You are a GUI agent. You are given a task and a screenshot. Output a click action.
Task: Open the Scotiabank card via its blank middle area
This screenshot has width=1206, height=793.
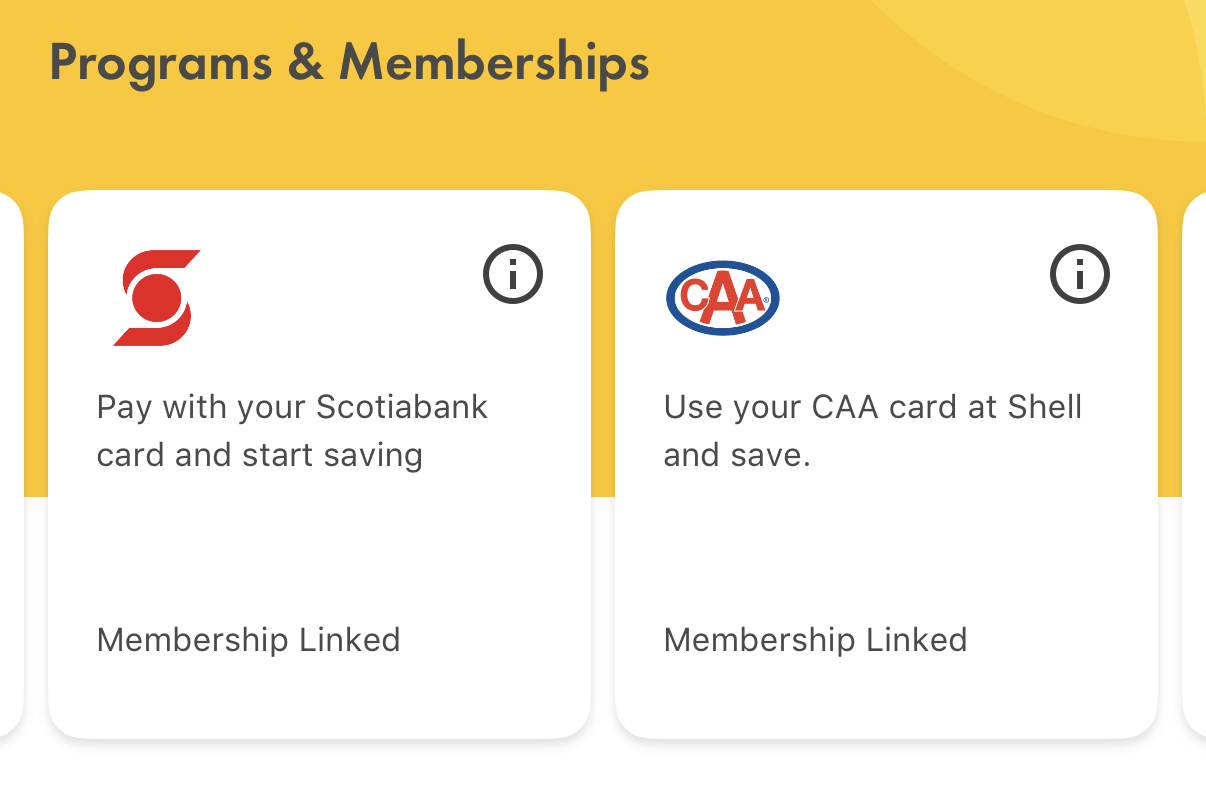click(319, 545)
